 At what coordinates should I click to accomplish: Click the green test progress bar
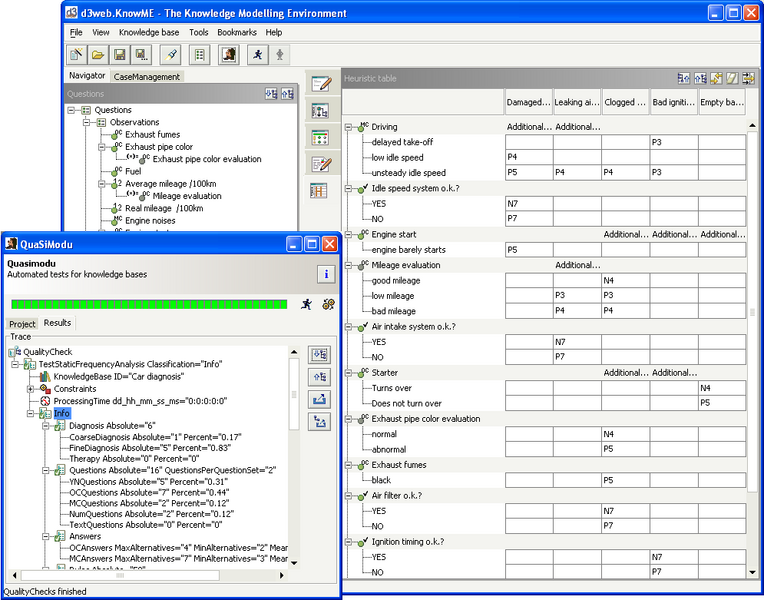click(x=148, y=304)
